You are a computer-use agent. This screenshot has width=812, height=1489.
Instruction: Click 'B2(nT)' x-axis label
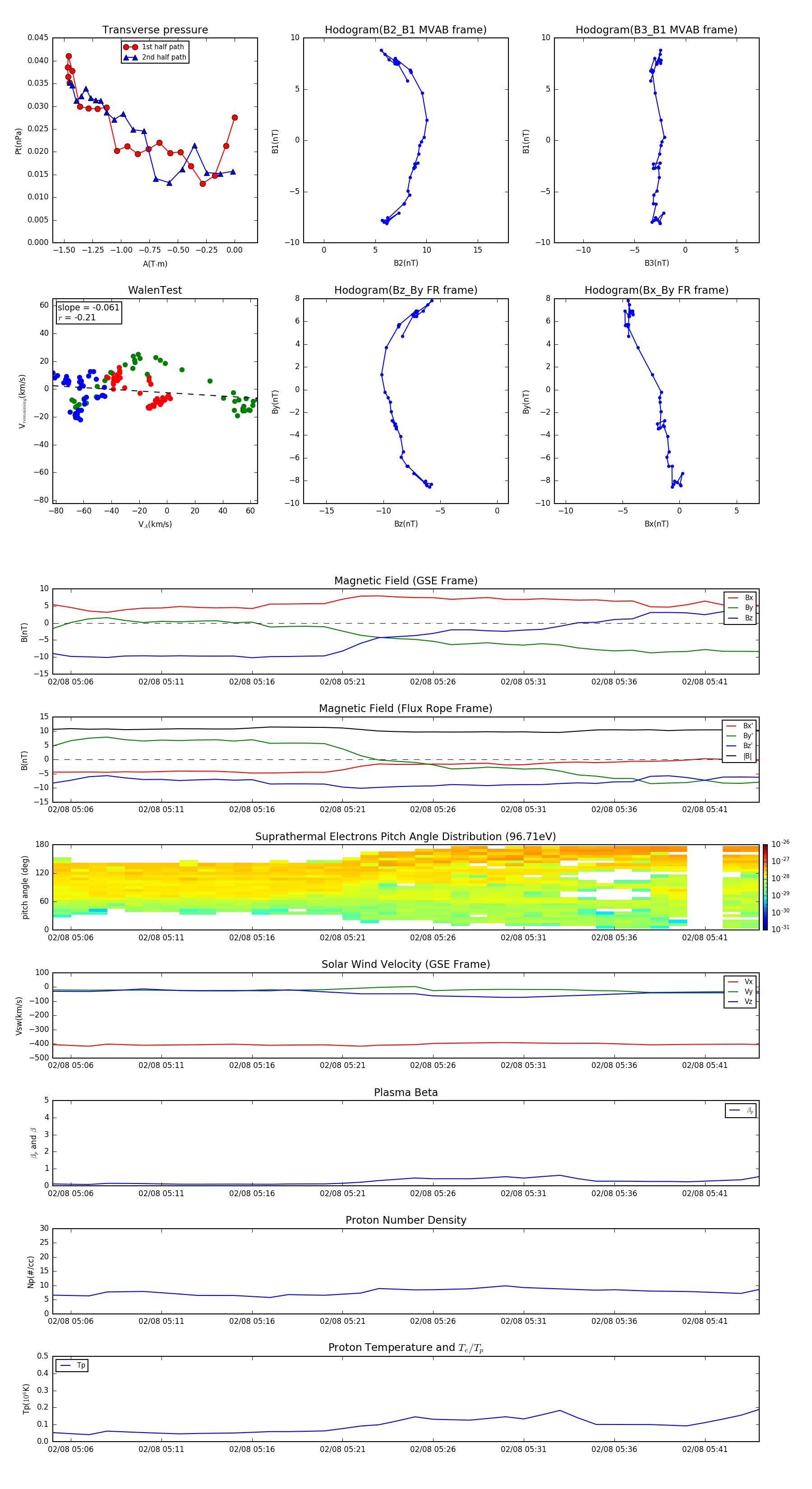tap(406, 263)
